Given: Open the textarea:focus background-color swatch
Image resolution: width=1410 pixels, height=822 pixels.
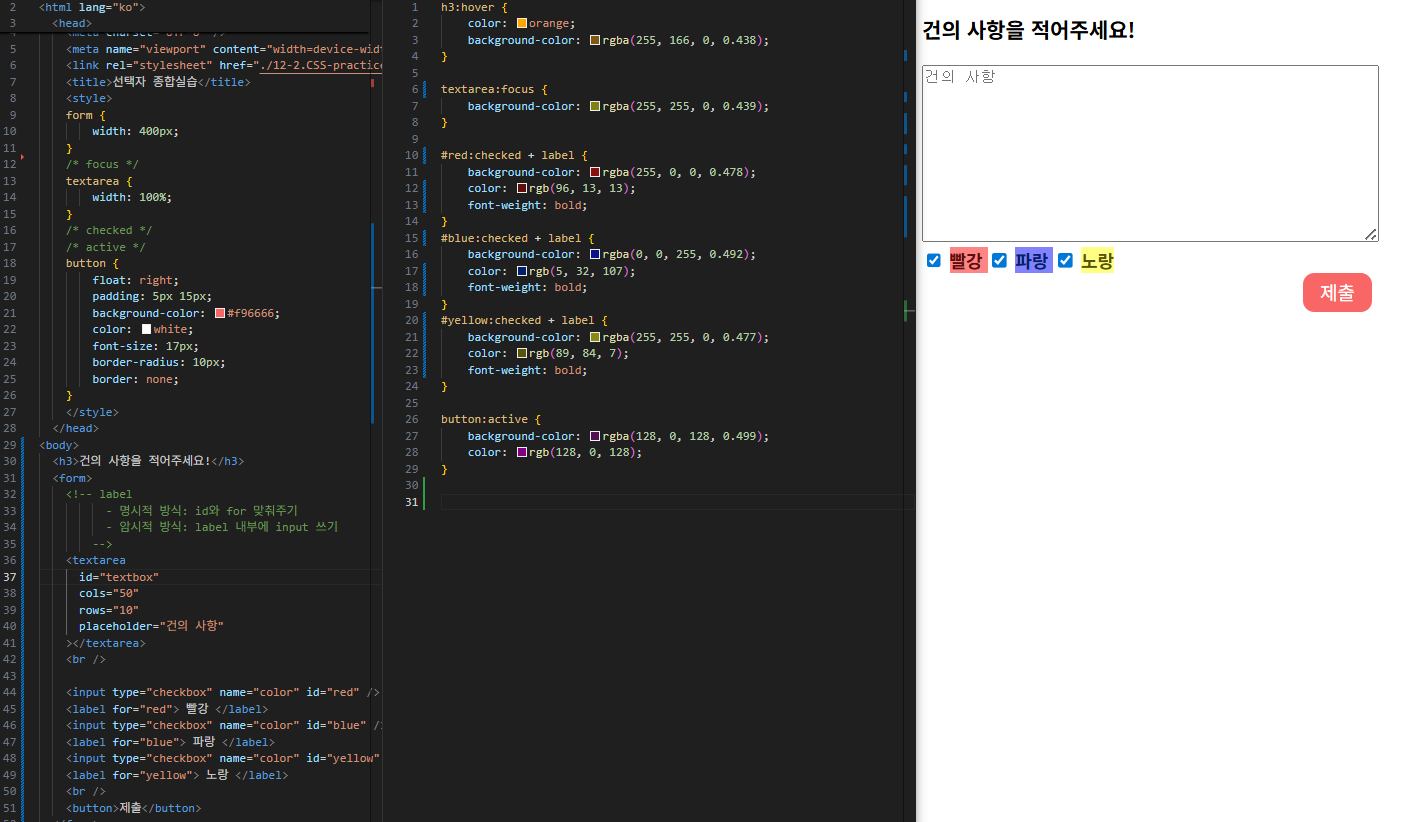Looking at the screenshot, I should tap(595, 106).
